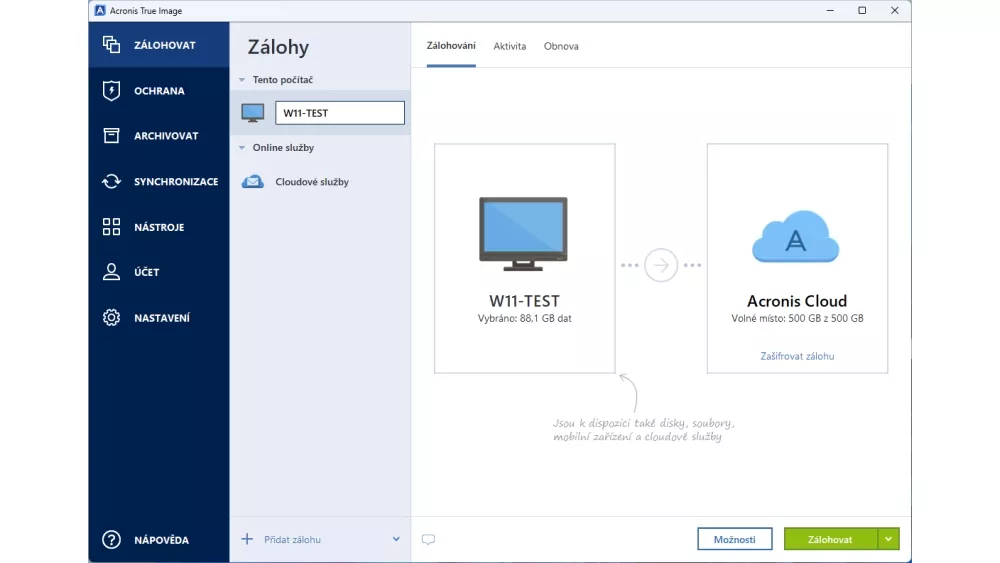Click the Ochrana shield icon

tap(111, 91)
